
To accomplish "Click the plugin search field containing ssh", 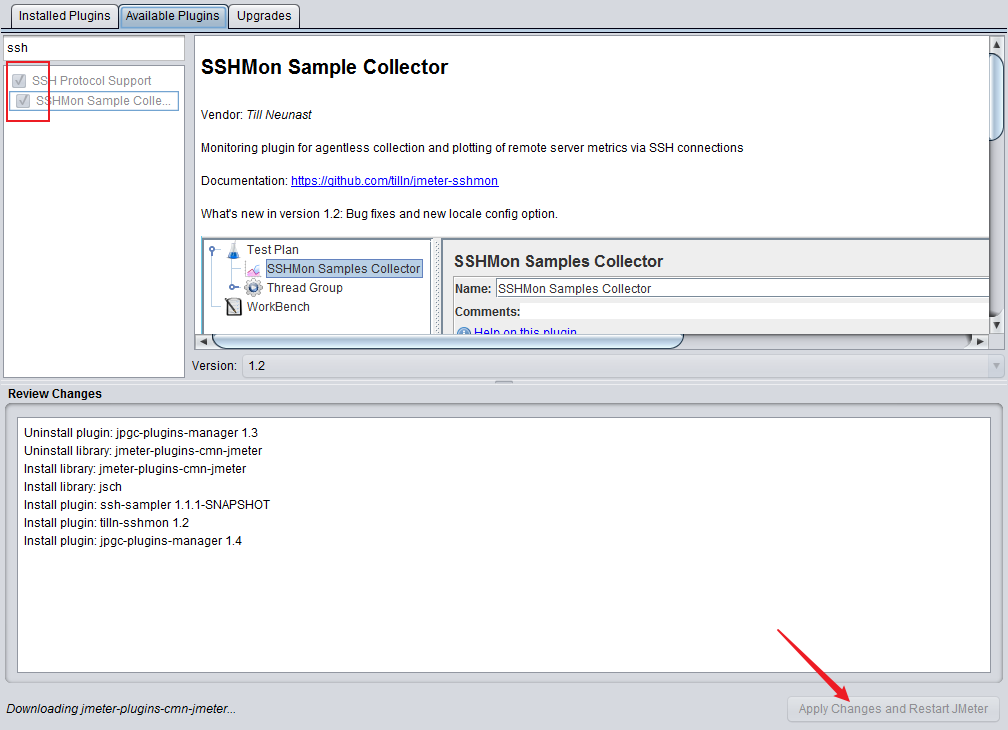I will [94, 48].
